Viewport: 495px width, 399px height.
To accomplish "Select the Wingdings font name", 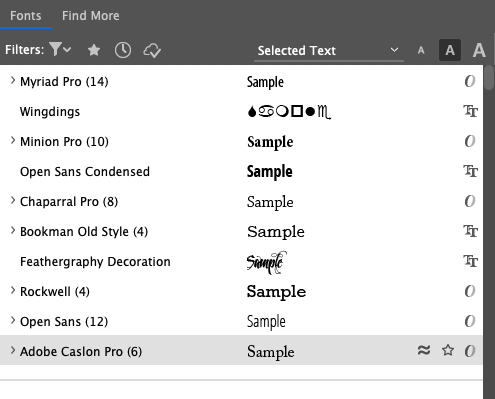I will [50, 112].
